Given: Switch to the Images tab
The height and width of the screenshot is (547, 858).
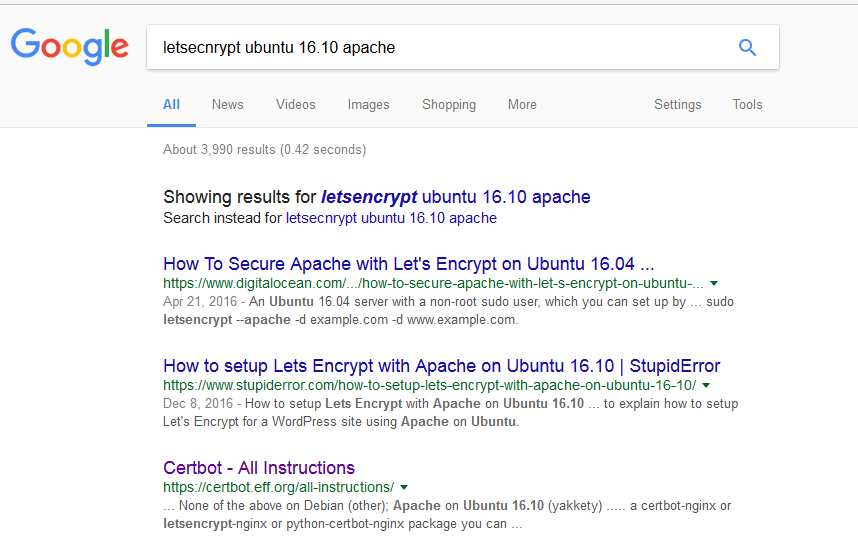Looking at the screenshot, I should pyautogui.click(x=368, y=104).
